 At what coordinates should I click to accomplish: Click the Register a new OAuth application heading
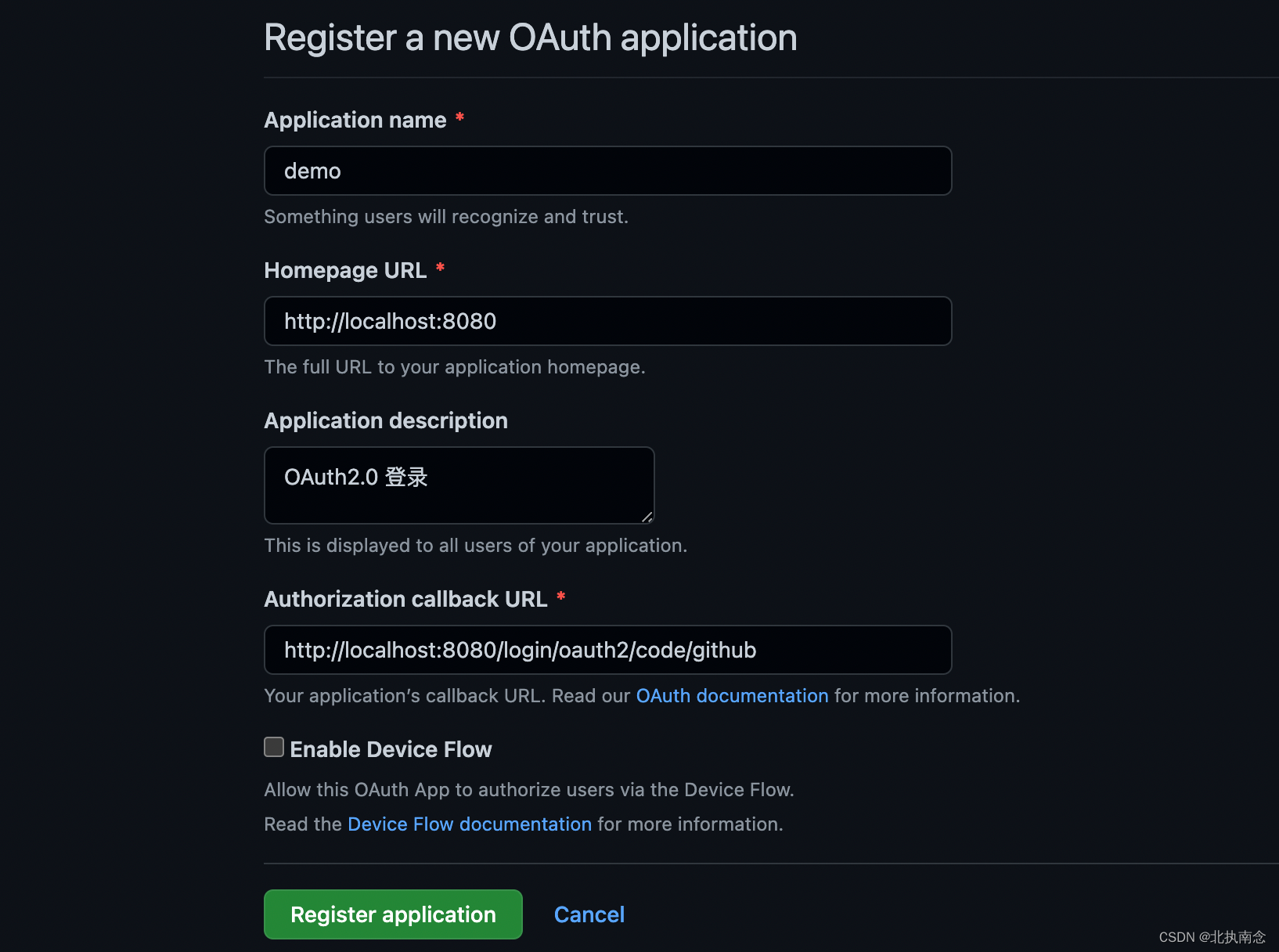(x=531, y=38)
